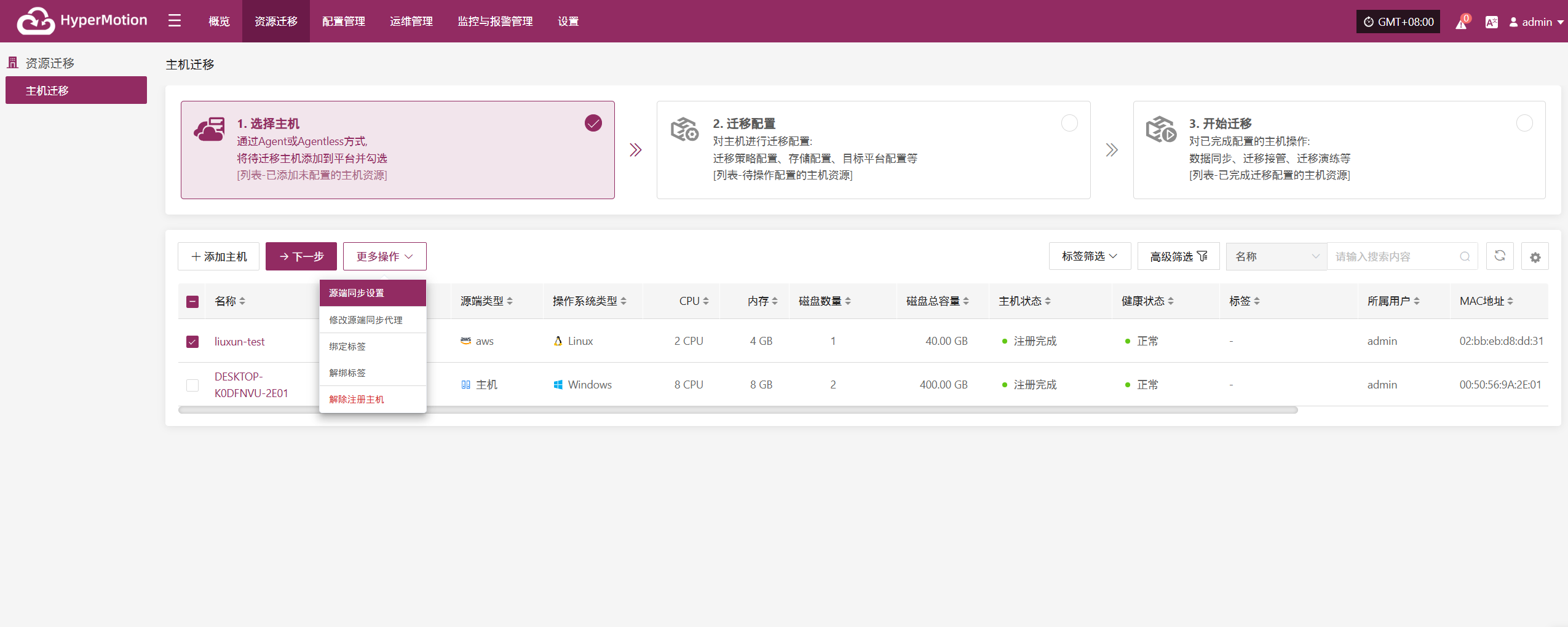Open the 运维管理 top menu

(411, 21)
